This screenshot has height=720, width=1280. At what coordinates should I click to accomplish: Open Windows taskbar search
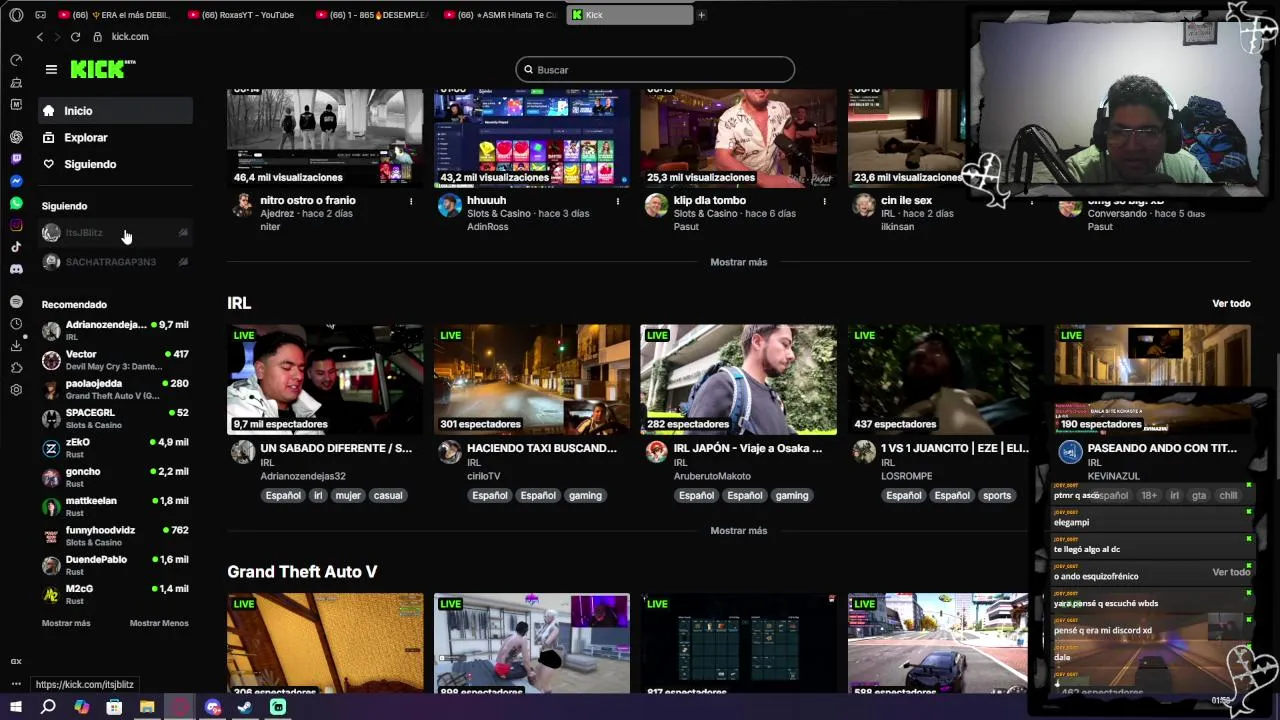point(48,707)
